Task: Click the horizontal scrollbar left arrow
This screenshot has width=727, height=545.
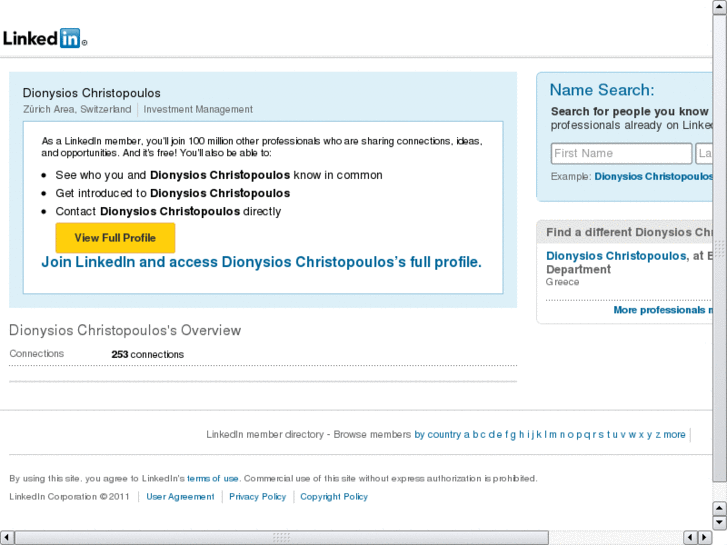Action: (6, 537)
